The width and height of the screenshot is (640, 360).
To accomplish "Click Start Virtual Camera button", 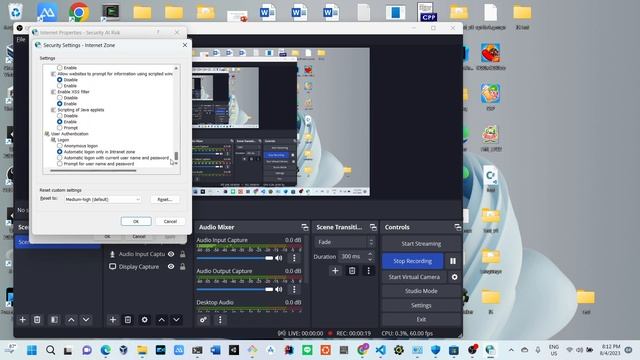I will [x=414, y=277].
